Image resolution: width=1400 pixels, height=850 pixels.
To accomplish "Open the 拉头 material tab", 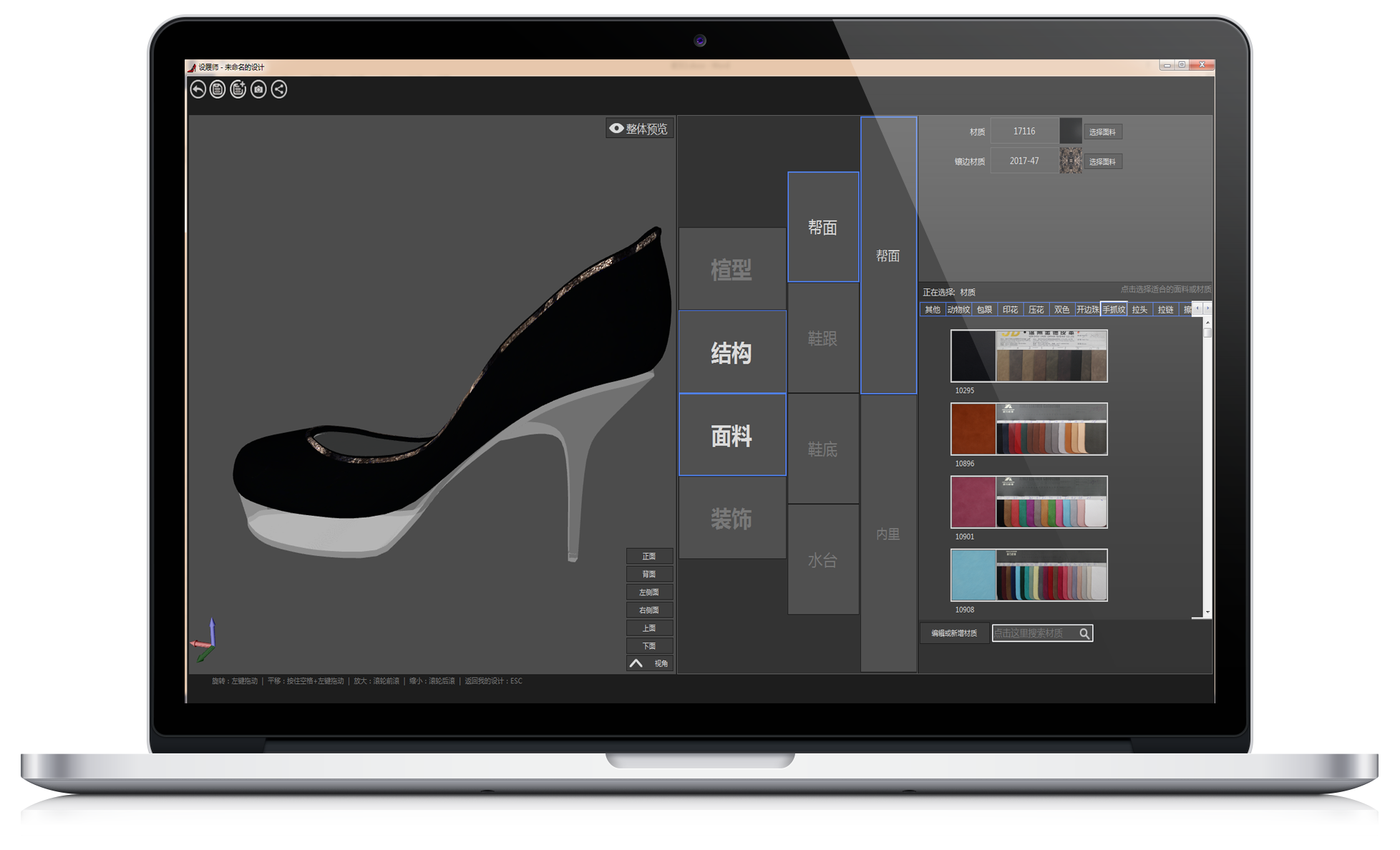I will pos(1139,310).
